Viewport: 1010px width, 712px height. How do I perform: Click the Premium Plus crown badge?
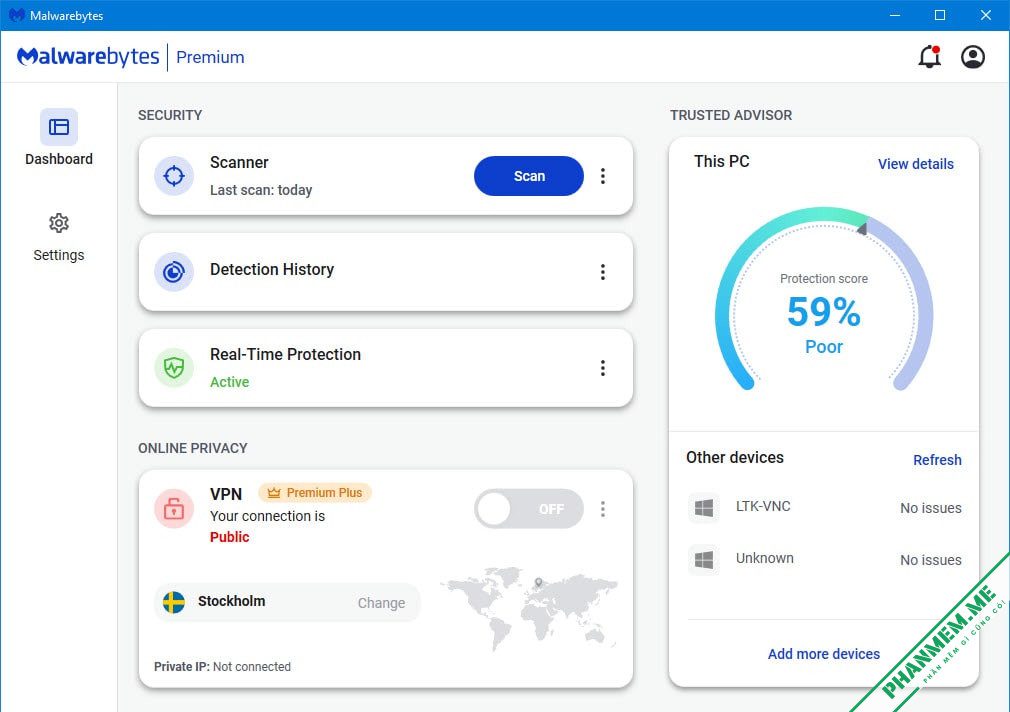pos(315,493)
